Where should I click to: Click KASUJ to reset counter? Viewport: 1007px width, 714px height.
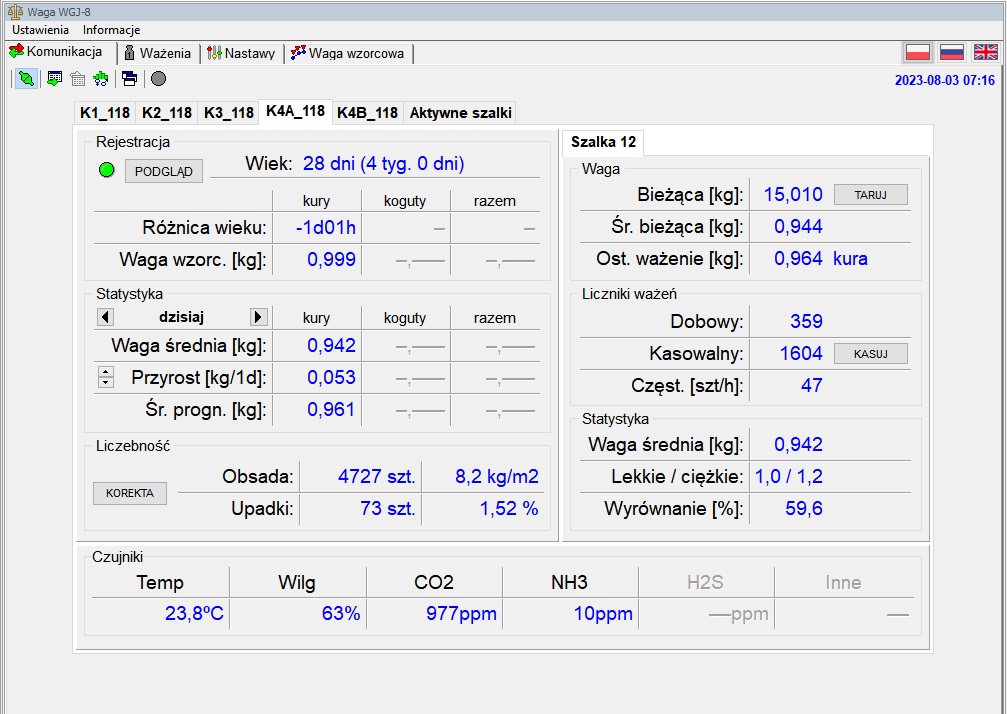pyautogui.click(x=870, y=353)
